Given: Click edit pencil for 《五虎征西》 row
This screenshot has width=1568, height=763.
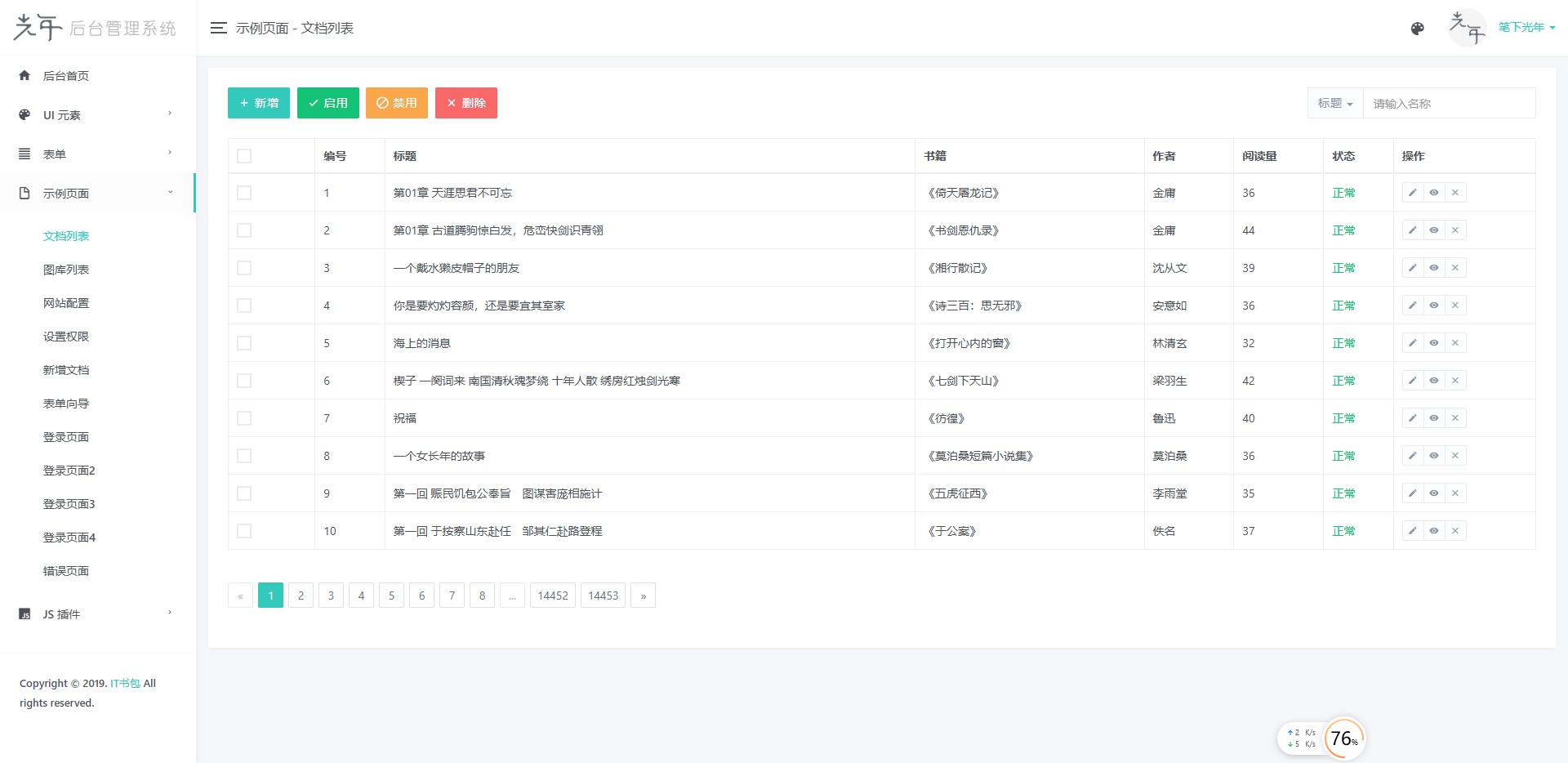Looking at the screenshot, I should [1413, 493].
